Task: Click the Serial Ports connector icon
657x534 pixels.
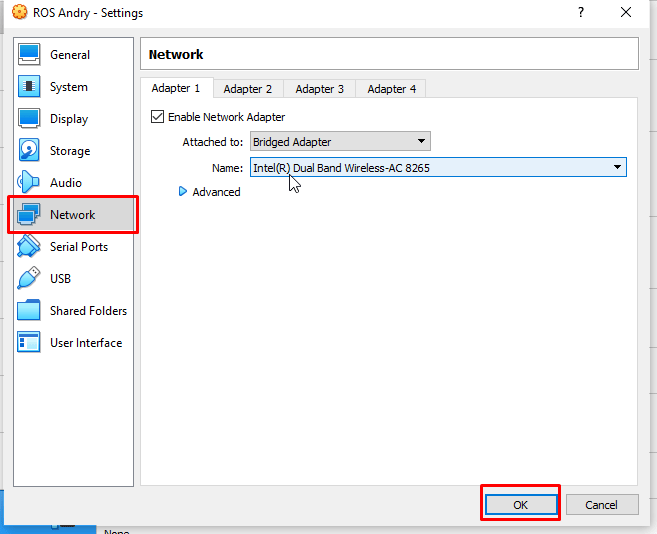Action: click(x=30, y=247)
